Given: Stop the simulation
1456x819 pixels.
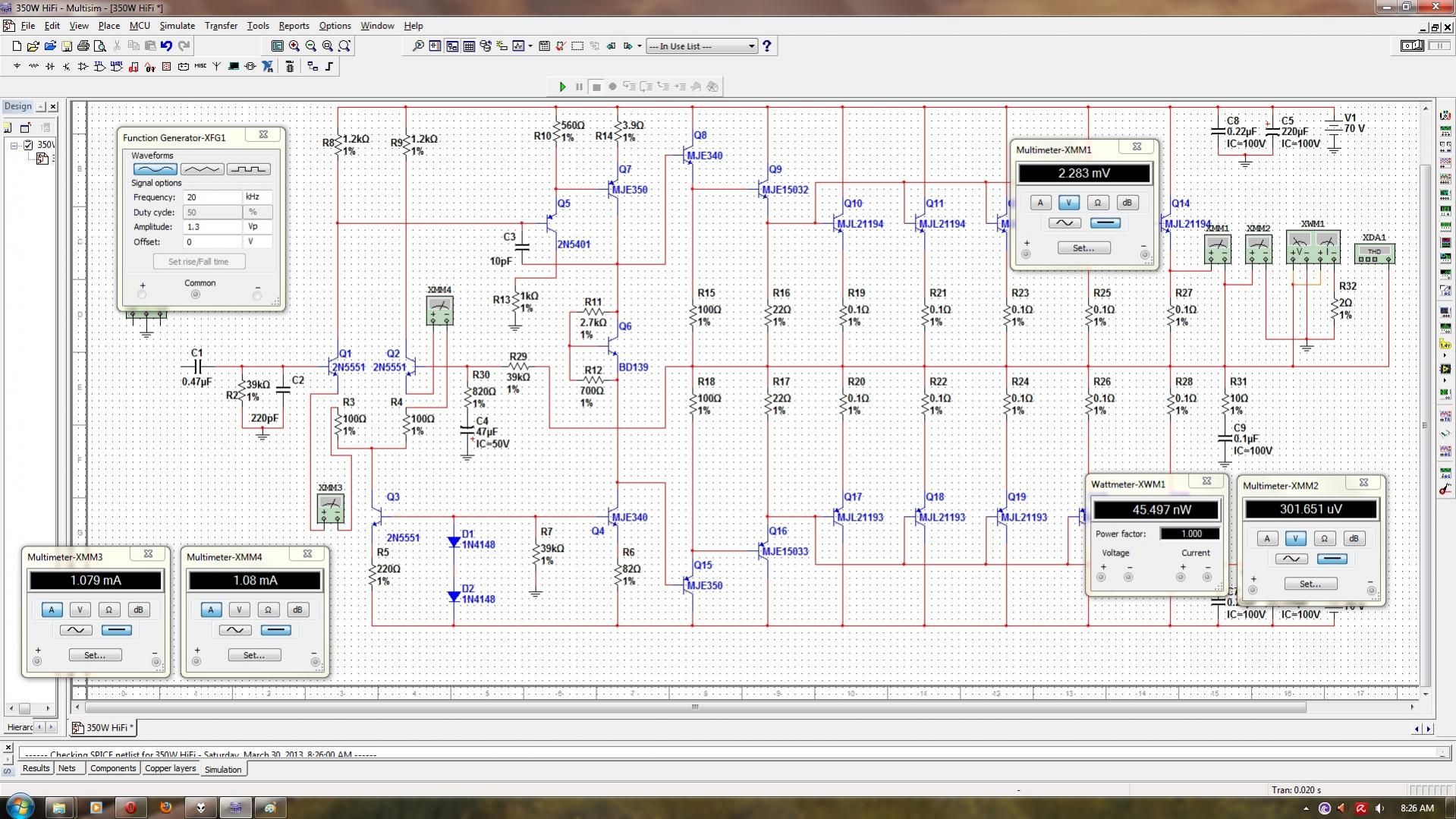Looking at the screenshot, I should pos(596,87).
